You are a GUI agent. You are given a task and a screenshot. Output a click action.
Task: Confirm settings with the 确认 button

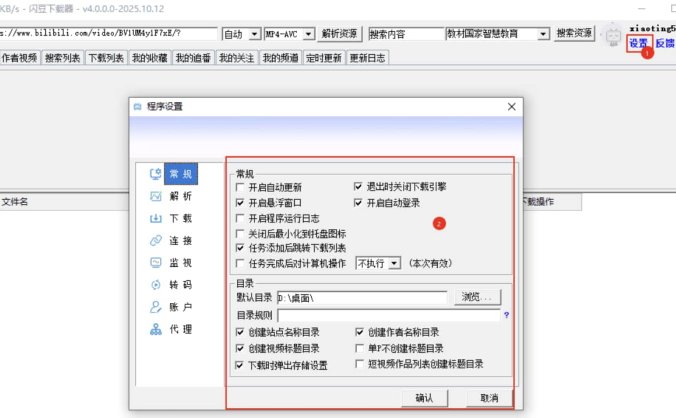[424, 398]
